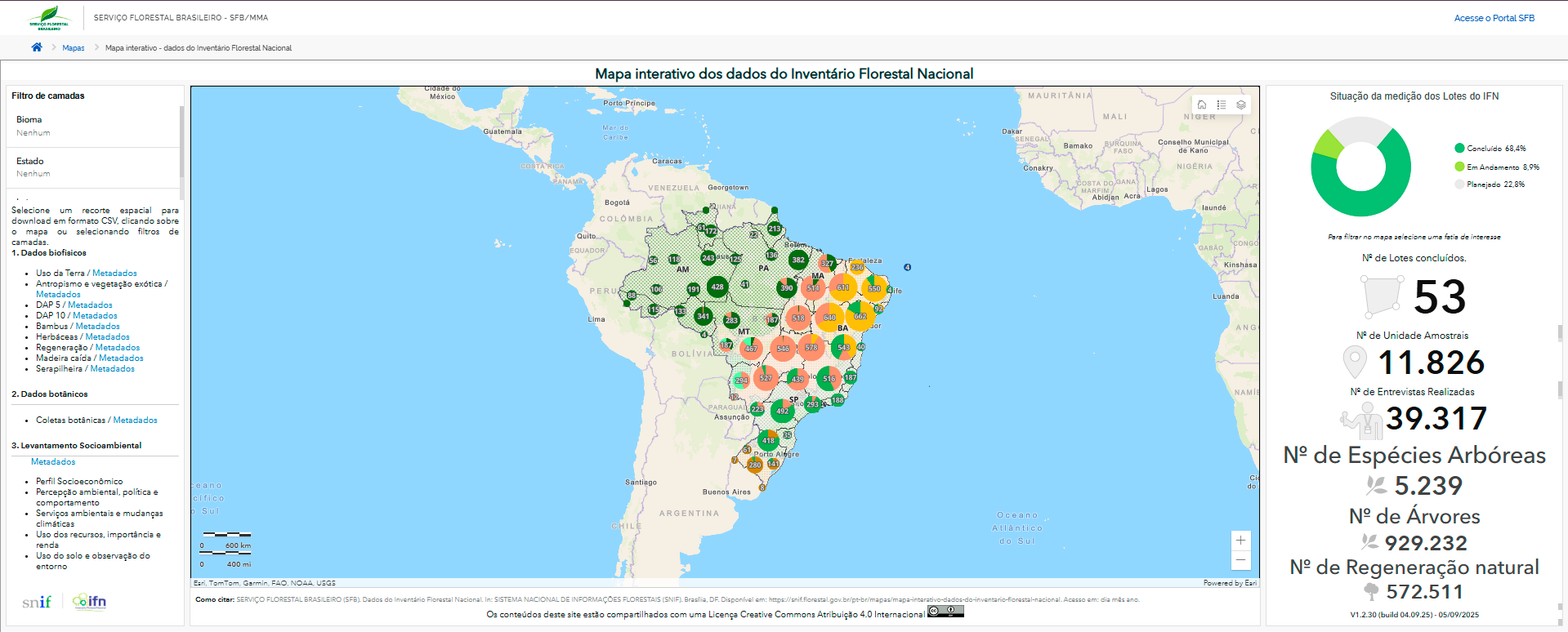Click the Serviço Florestal Brasileiro logo

[49, 18]
